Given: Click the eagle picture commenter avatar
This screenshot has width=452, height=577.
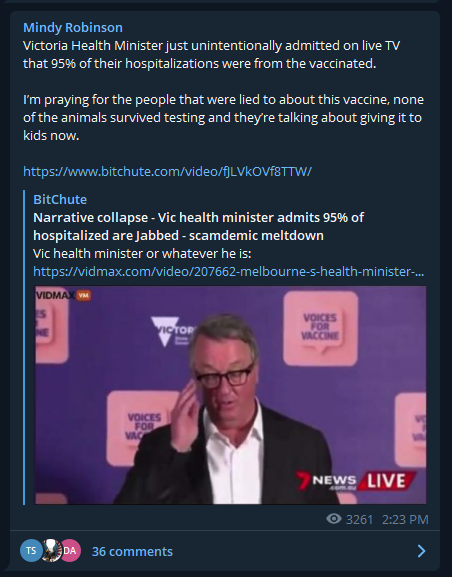Looking at the screenshot, I should [x=51, y=551].
